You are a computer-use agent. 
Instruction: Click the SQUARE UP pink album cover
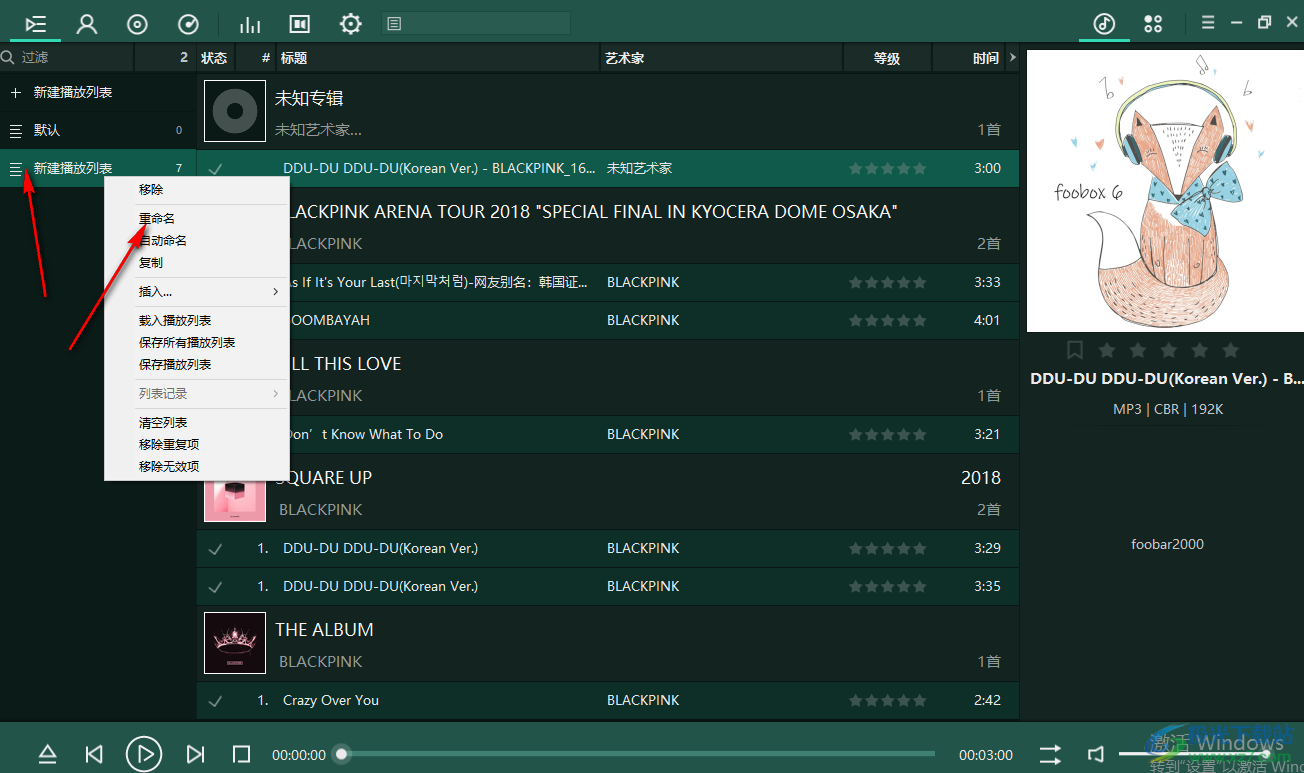click(x=235, y=501)
